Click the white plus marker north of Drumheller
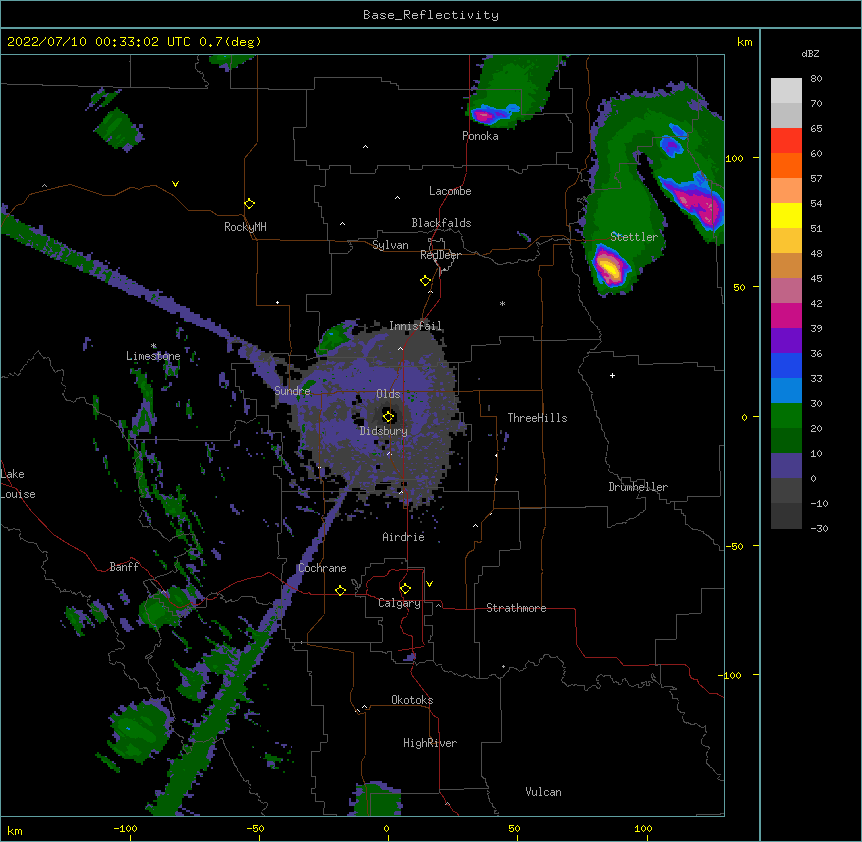862x842 pixels. click(x=612, y=375)
